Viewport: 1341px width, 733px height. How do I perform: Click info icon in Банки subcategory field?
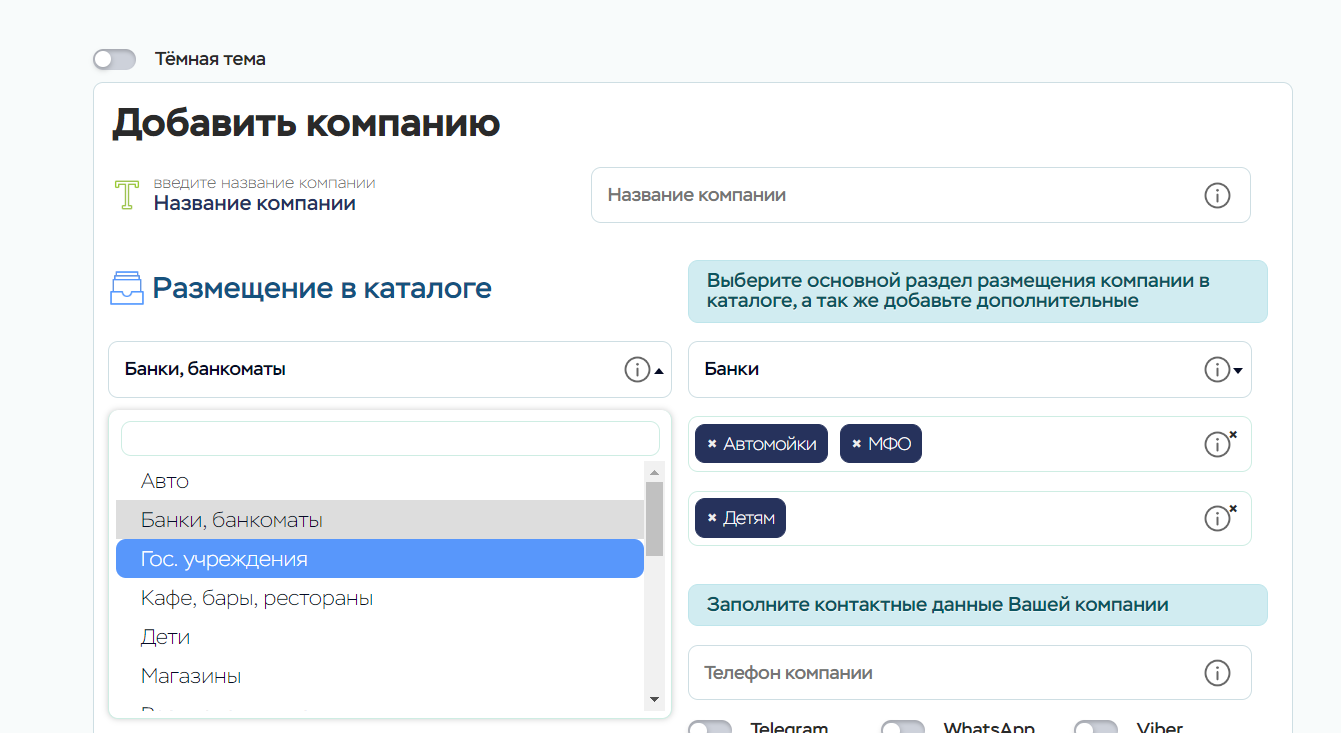point(1215,370)
